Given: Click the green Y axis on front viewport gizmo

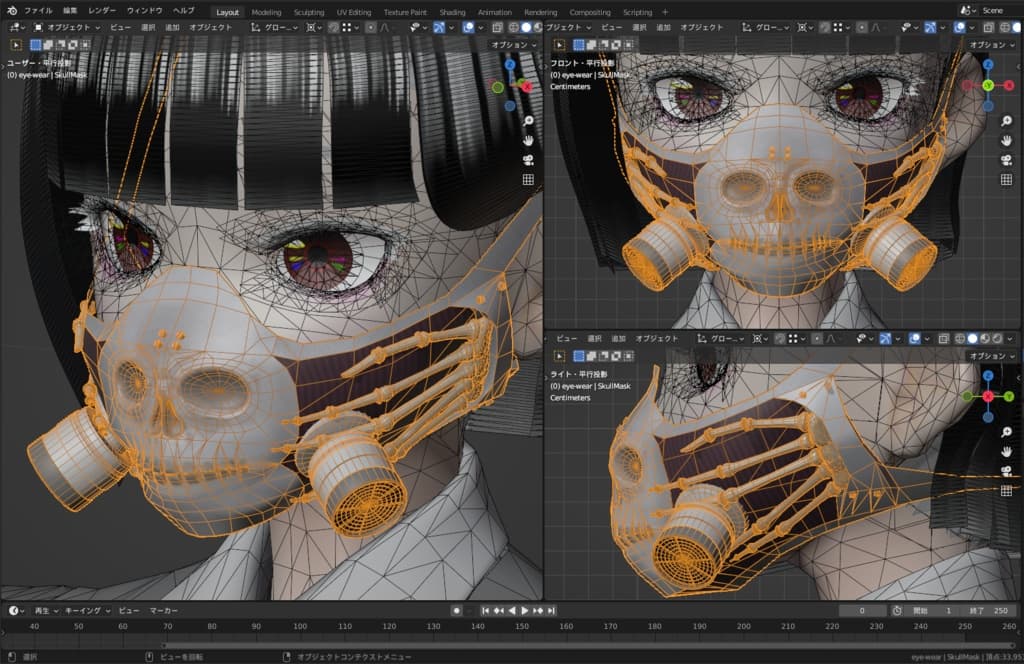Looking at the screenshot, I should pos(987,86).
